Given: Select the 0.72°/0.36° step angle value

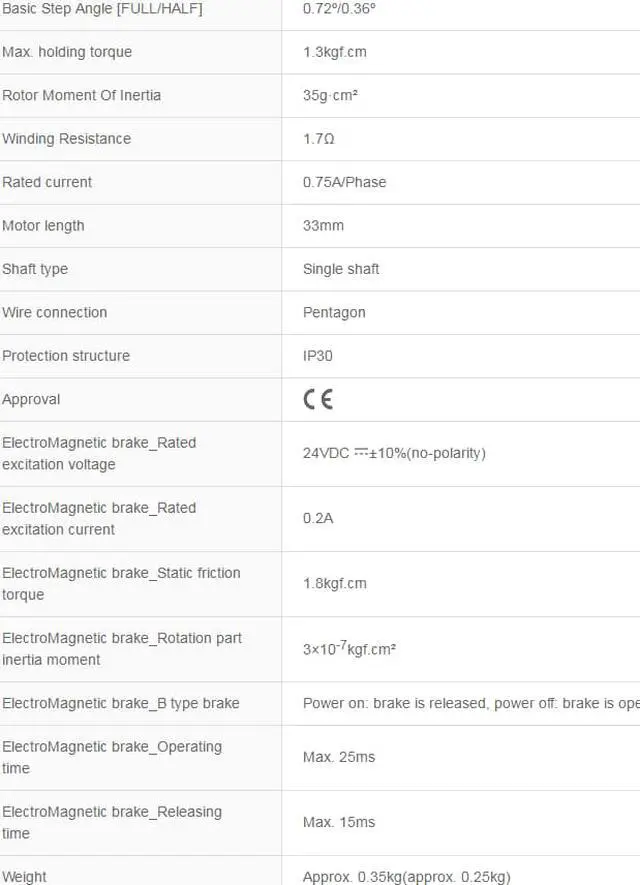Looking at the screenshot, I should pos(339,9).
